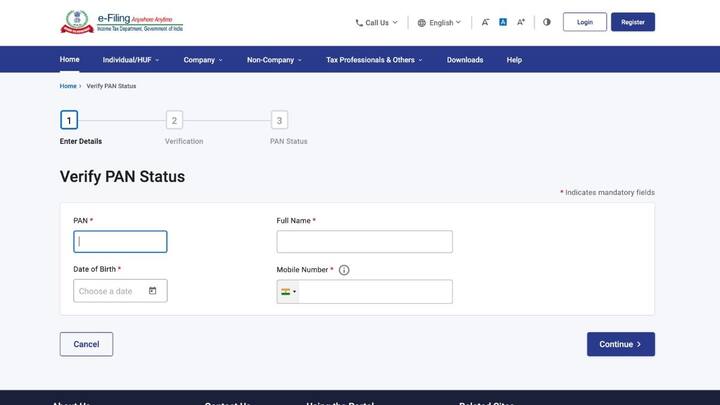Image resolution: width=720 pixels, height=405 pixels.
Task: Click the Mobile Number info icon
Action: coord(344,270)
